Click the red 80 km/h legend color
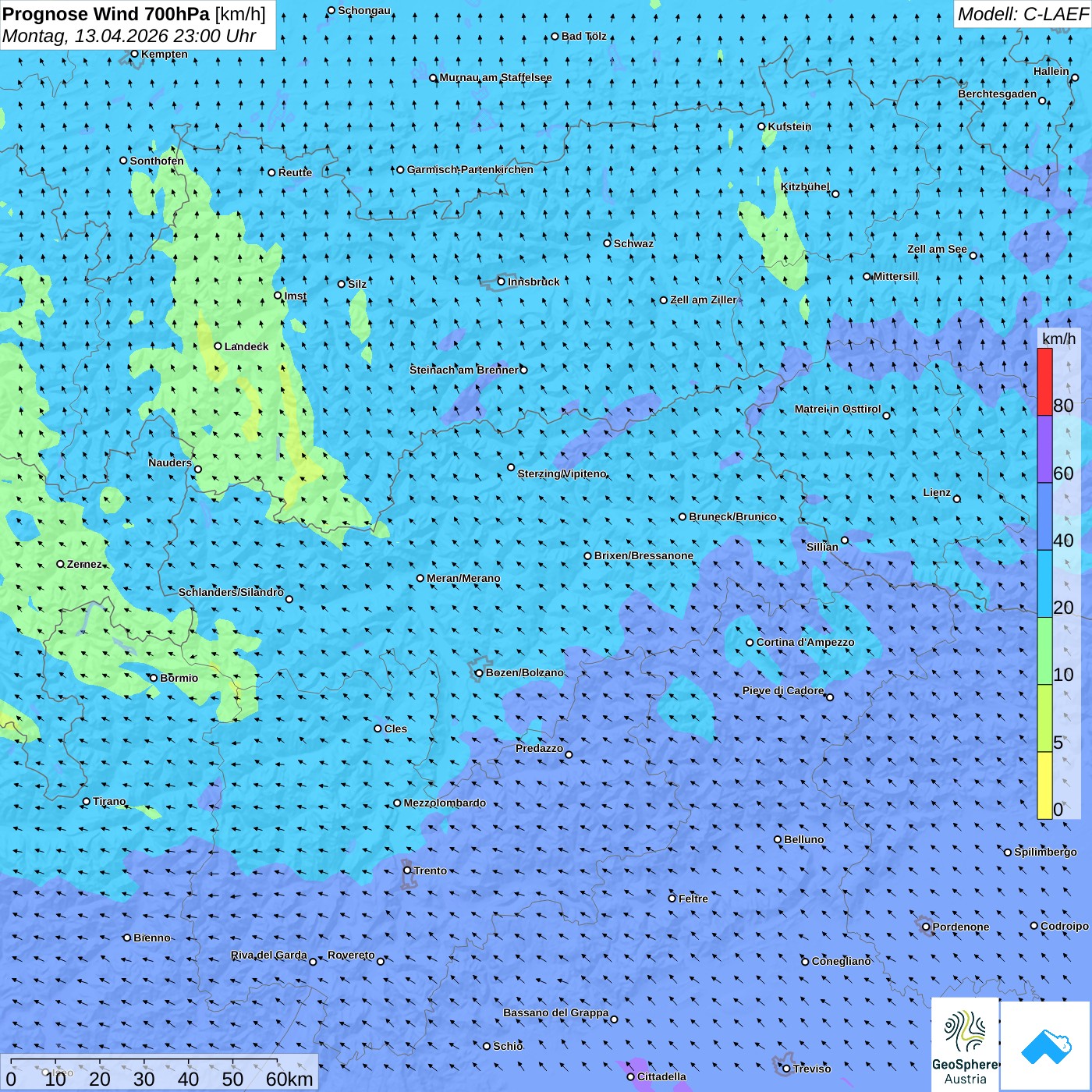 coord(1044,381)
